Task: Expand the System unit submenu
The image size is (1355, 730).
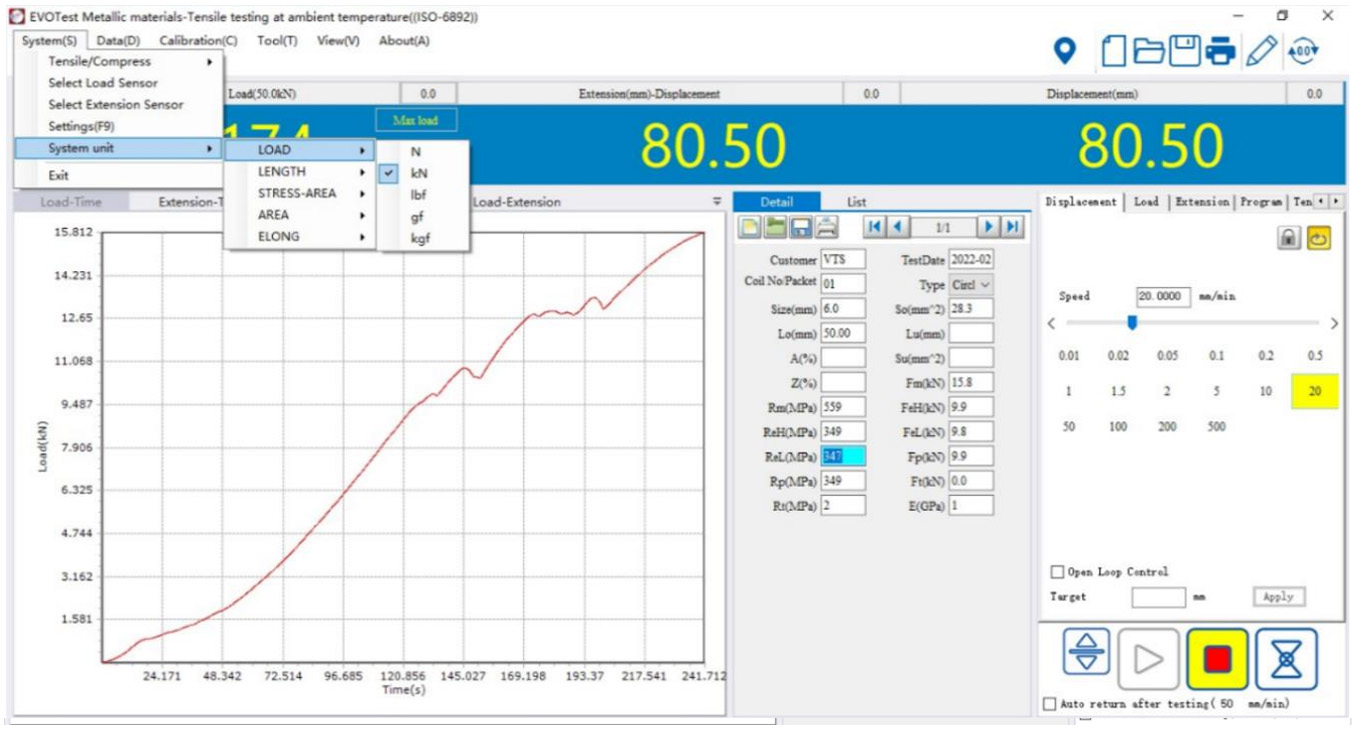Action: pos(119,148)
